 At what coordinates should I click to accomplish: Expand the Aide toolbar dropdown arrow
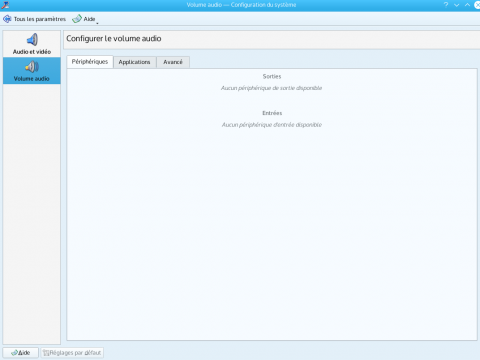[97, 23]
